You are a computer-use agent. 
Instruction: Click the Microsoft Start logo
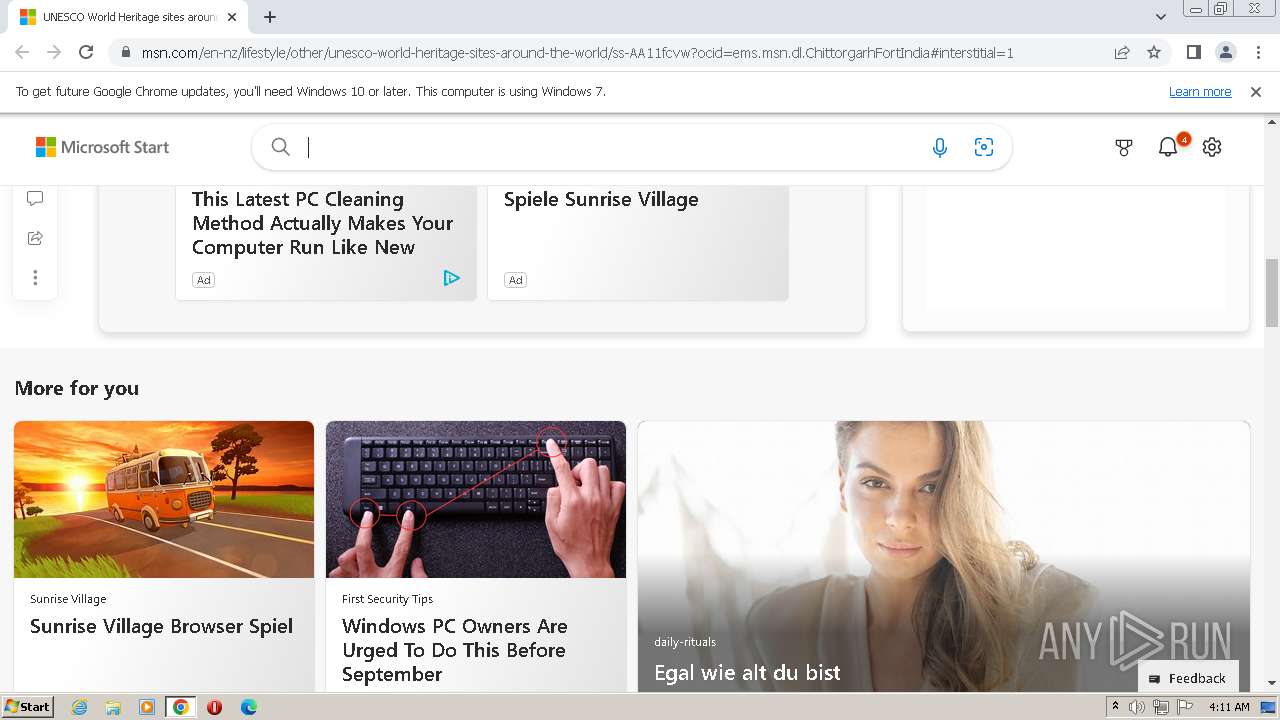102,147
